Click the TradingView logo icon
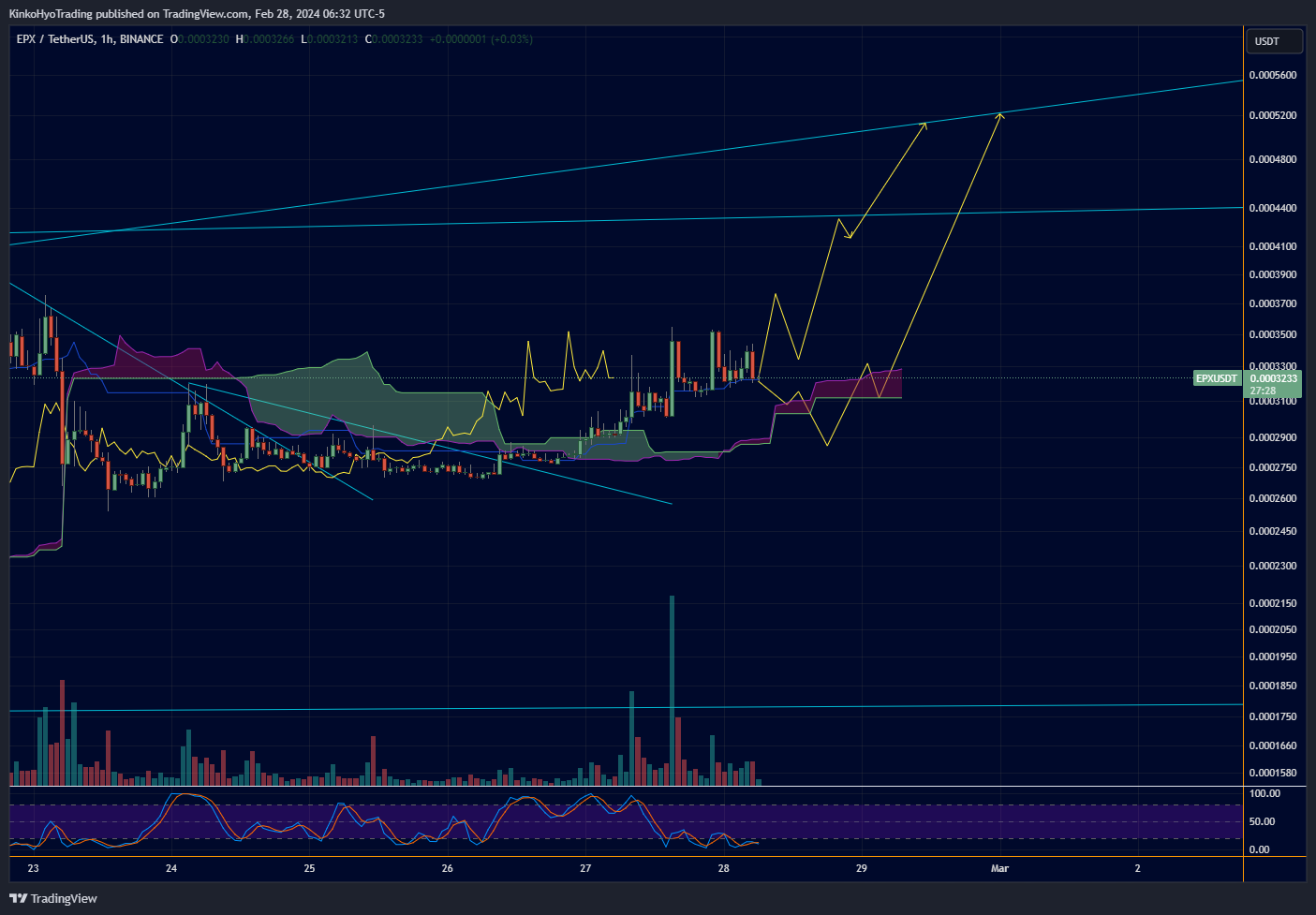Screen dimensions: 1316x915 coord(19,898)
